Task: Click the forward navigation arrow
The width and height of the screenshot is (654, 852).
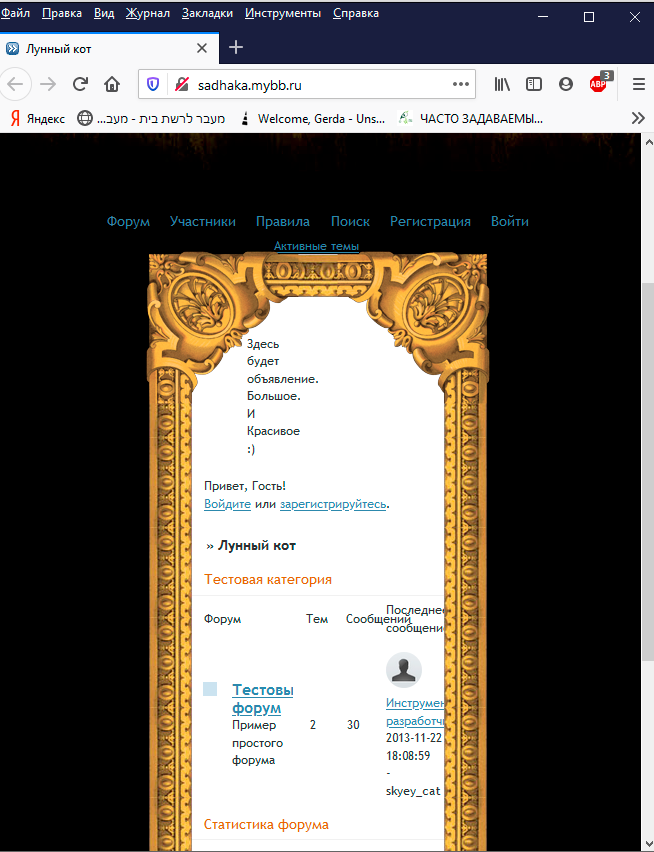Action: coord(48,84)
